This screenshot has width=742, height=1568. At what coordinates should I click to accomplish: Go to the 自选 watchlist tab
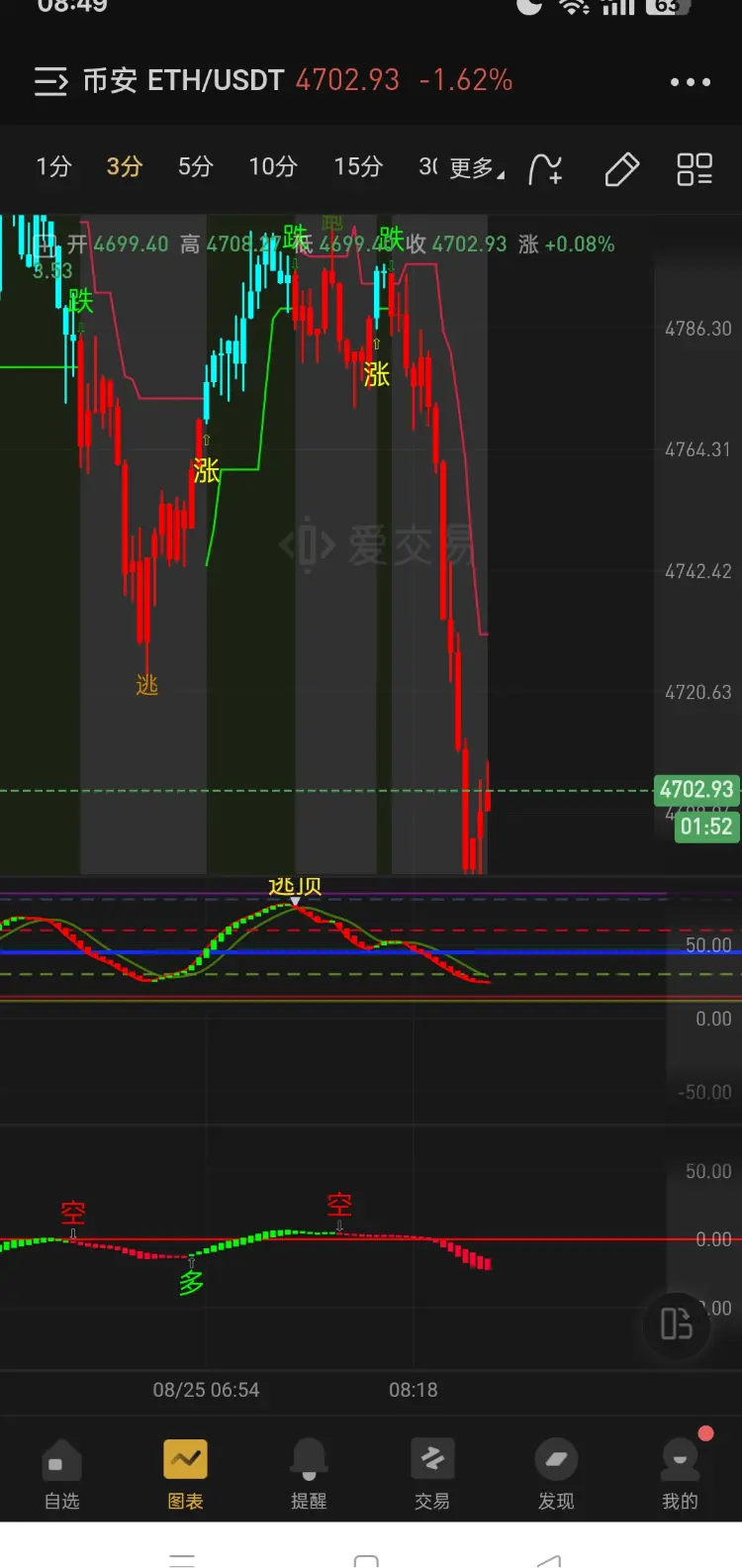point(61,1475)
